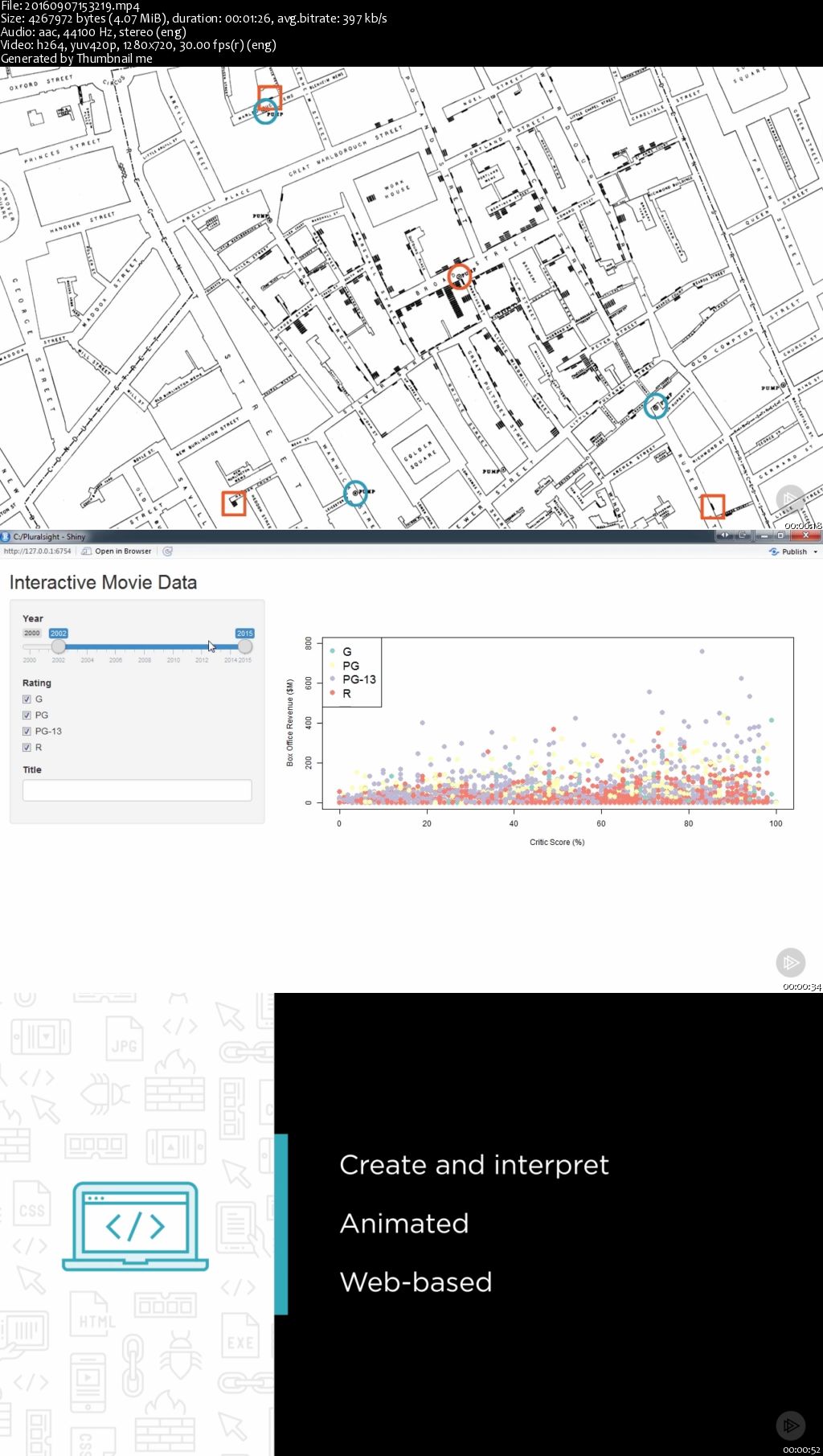This screenshot has width=823, height=1456.
Task: Uncheck the R rating checkbox
Action: [27, 748]
